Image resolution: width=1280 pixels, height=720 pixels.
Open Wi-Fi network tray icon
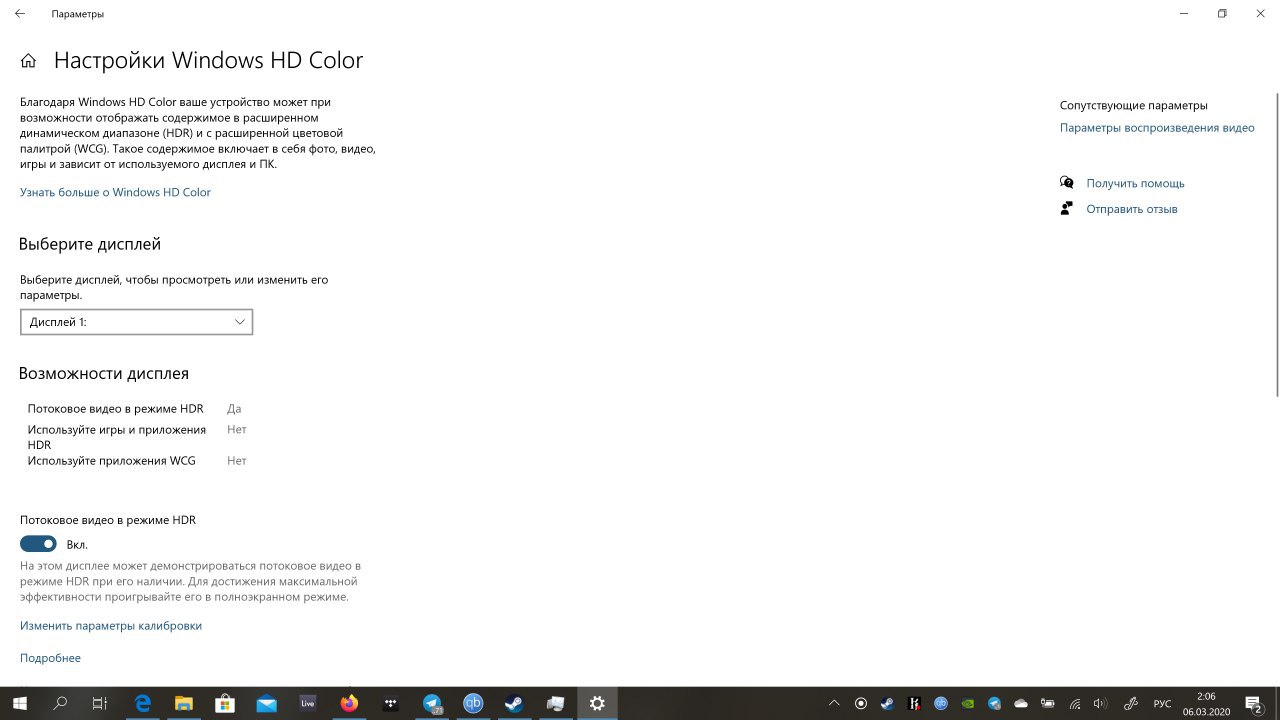coord(1075,704)
